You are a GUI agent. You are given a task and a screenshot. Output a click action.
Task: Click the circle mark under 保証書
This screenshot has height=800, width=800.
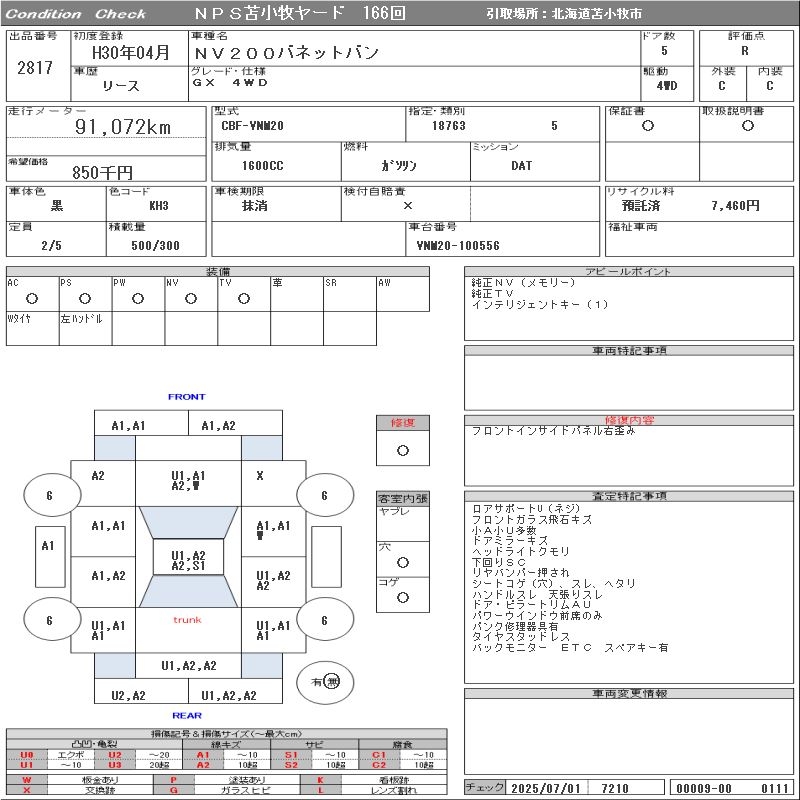tap(648, 126)
